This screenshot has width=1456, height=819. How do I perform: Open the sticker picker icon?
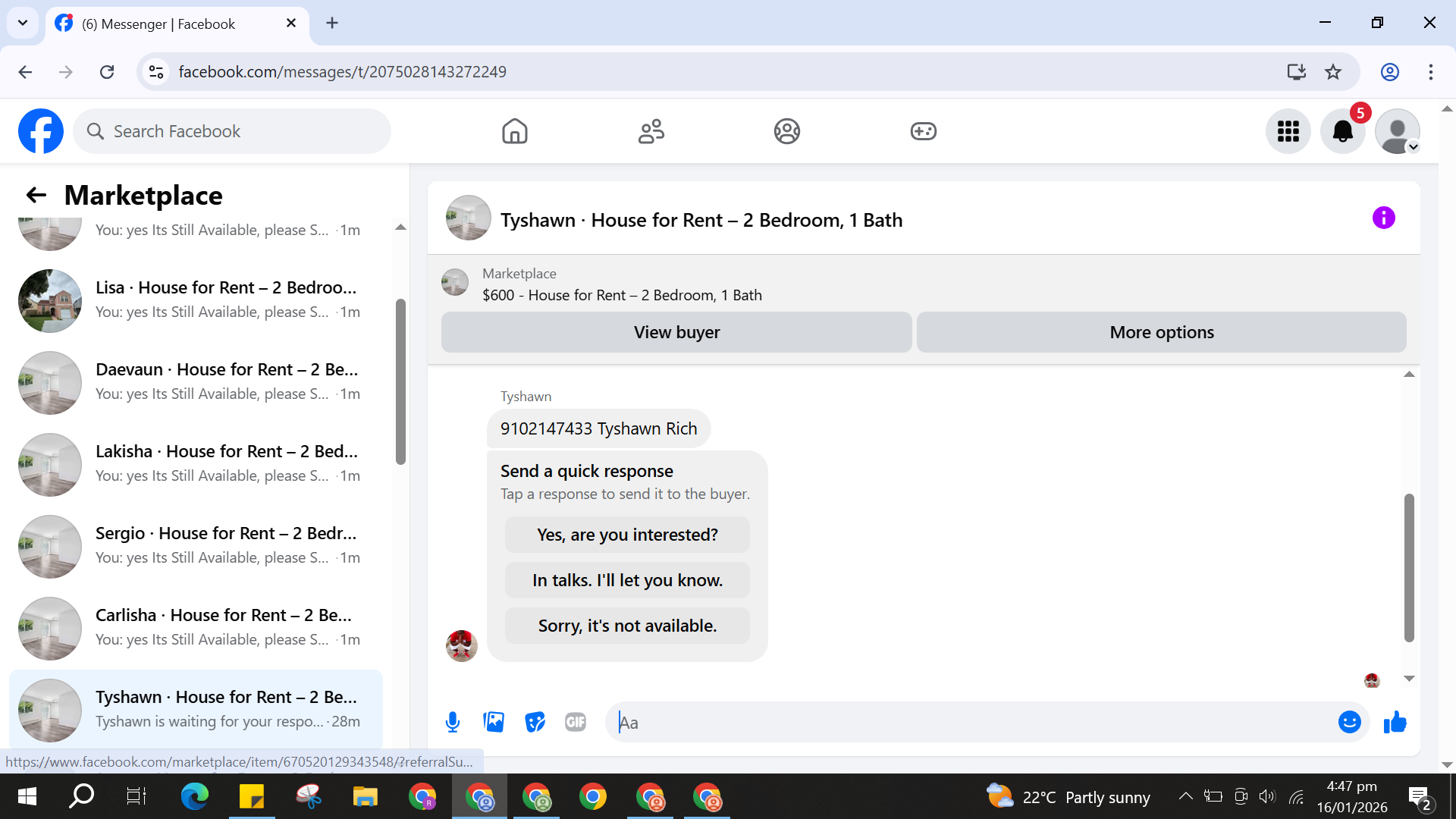click(535, 722)
